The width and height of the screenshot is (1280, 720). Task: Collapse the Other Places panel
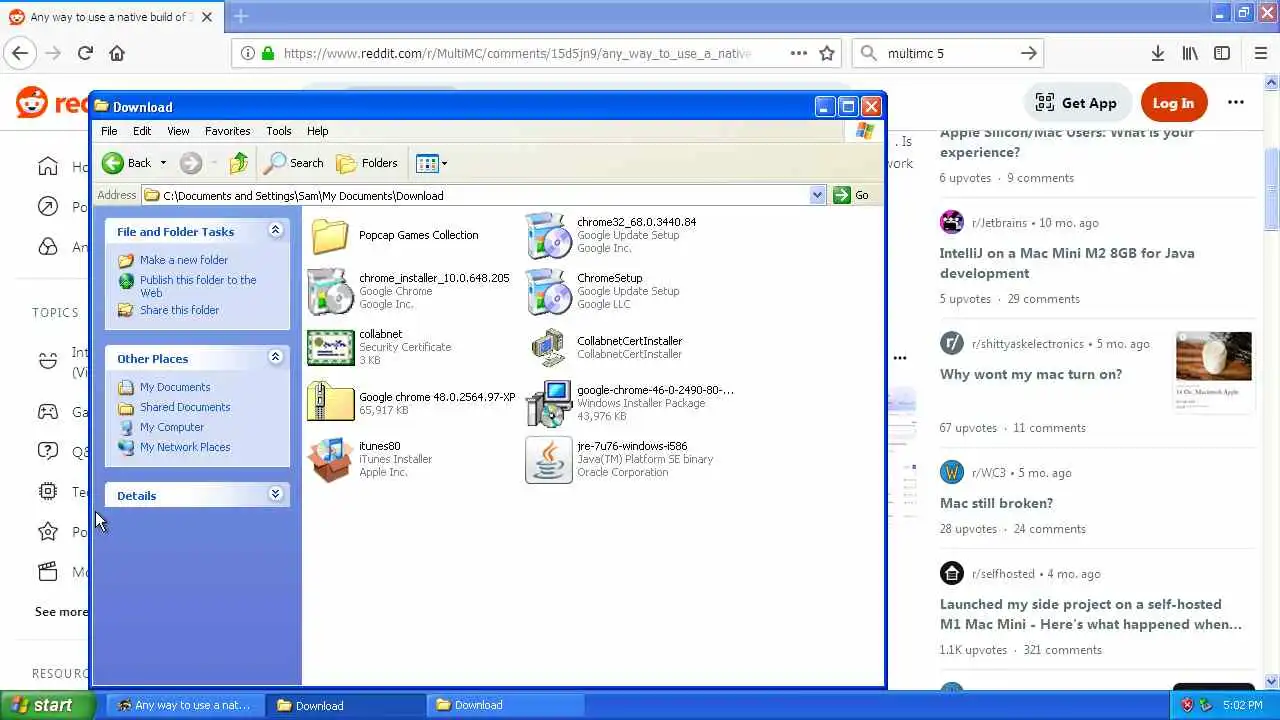tap(275, 357)
